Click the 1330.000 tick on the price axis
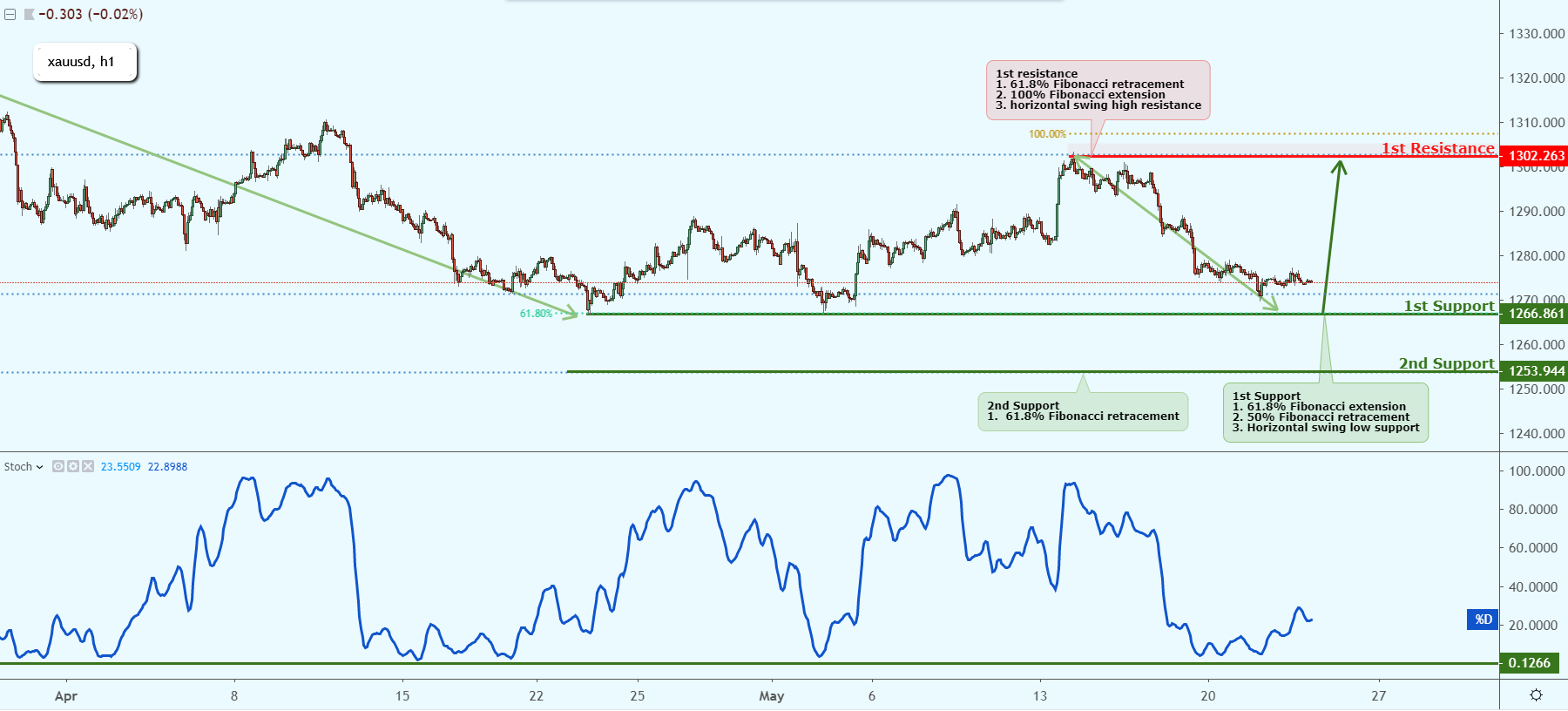This screenshot has height=711, width=1568. pos(1537,34)
